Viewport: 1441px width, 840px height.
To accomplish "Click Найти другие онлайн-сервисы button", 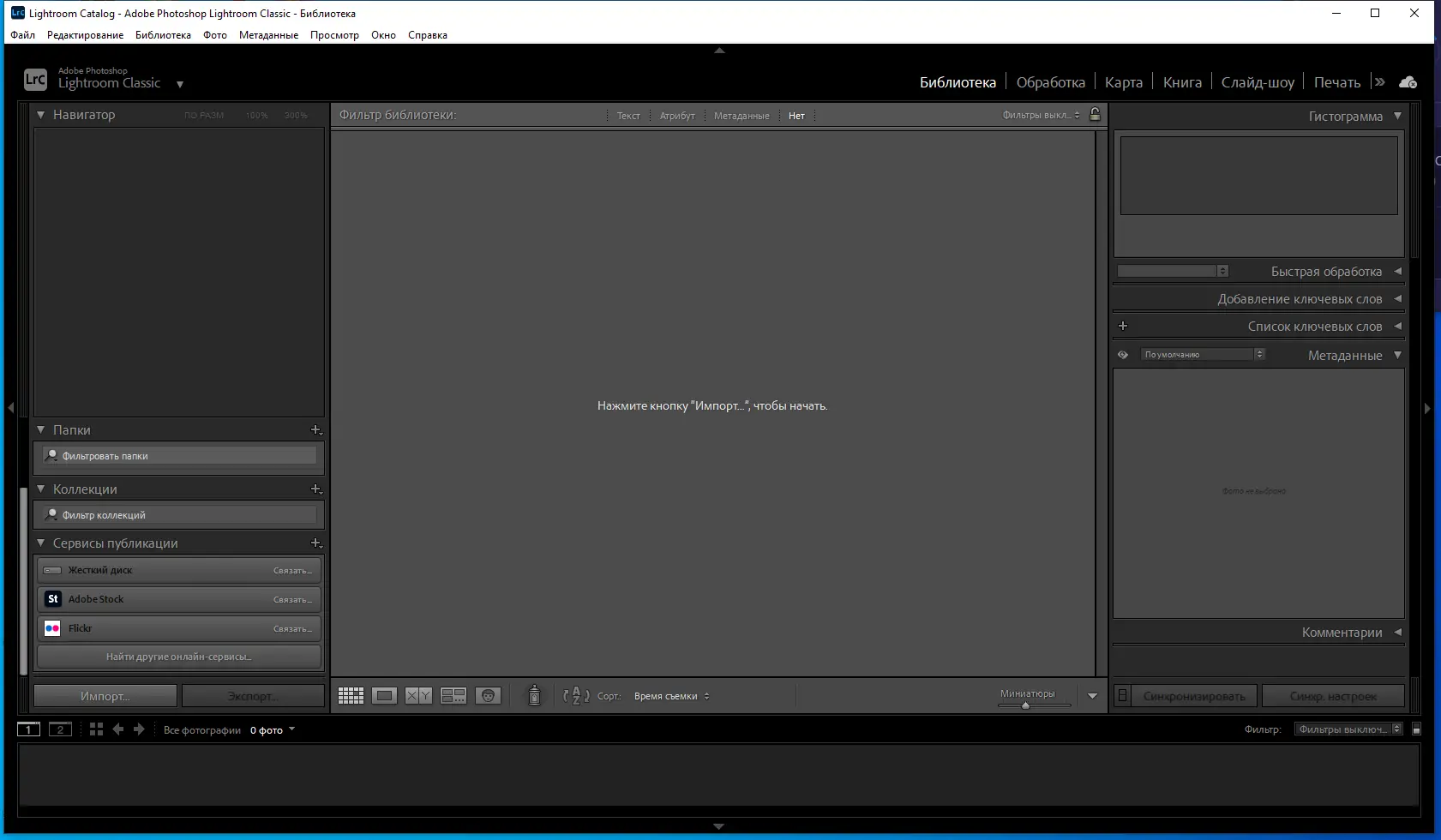I will click(179, 657).
